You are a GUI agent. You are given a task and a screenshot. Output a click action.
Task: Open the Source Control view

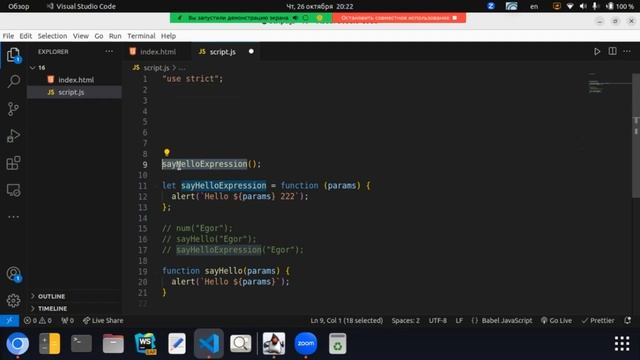point(13,109)
